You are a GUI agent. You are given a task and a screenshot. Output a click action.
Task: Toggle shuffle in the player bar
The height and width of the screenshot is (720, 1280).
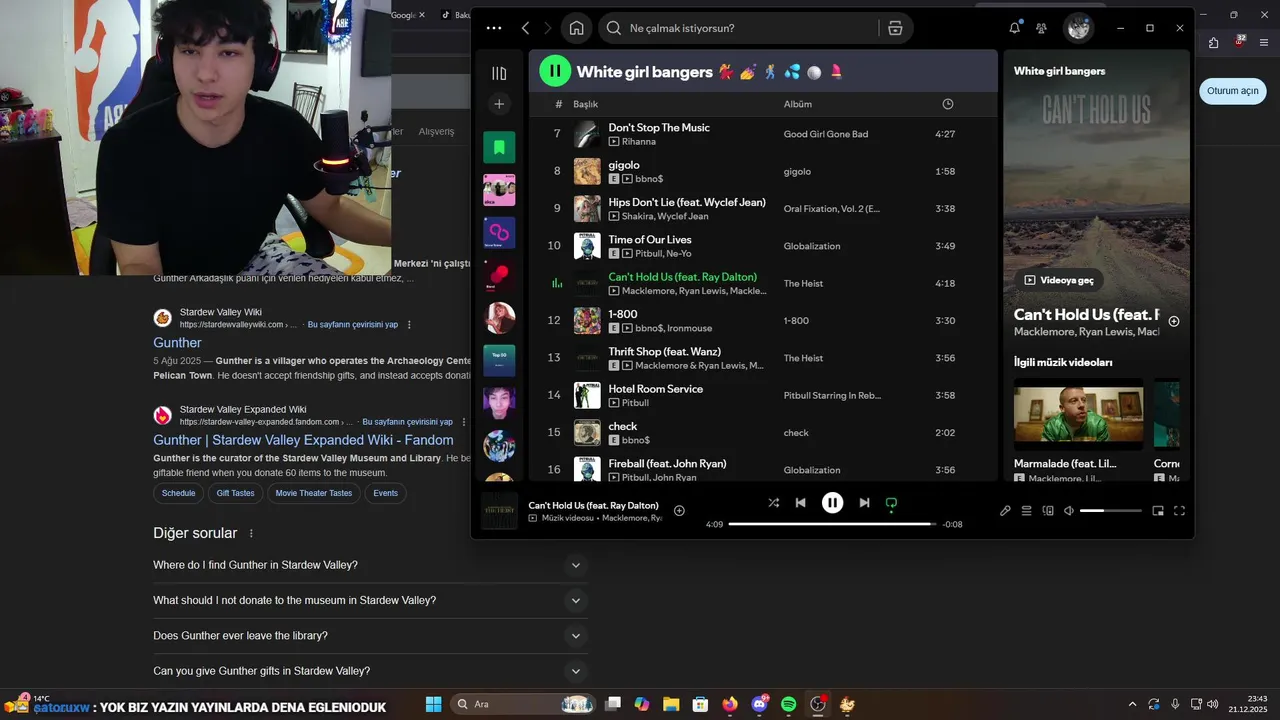coord(773,503)
